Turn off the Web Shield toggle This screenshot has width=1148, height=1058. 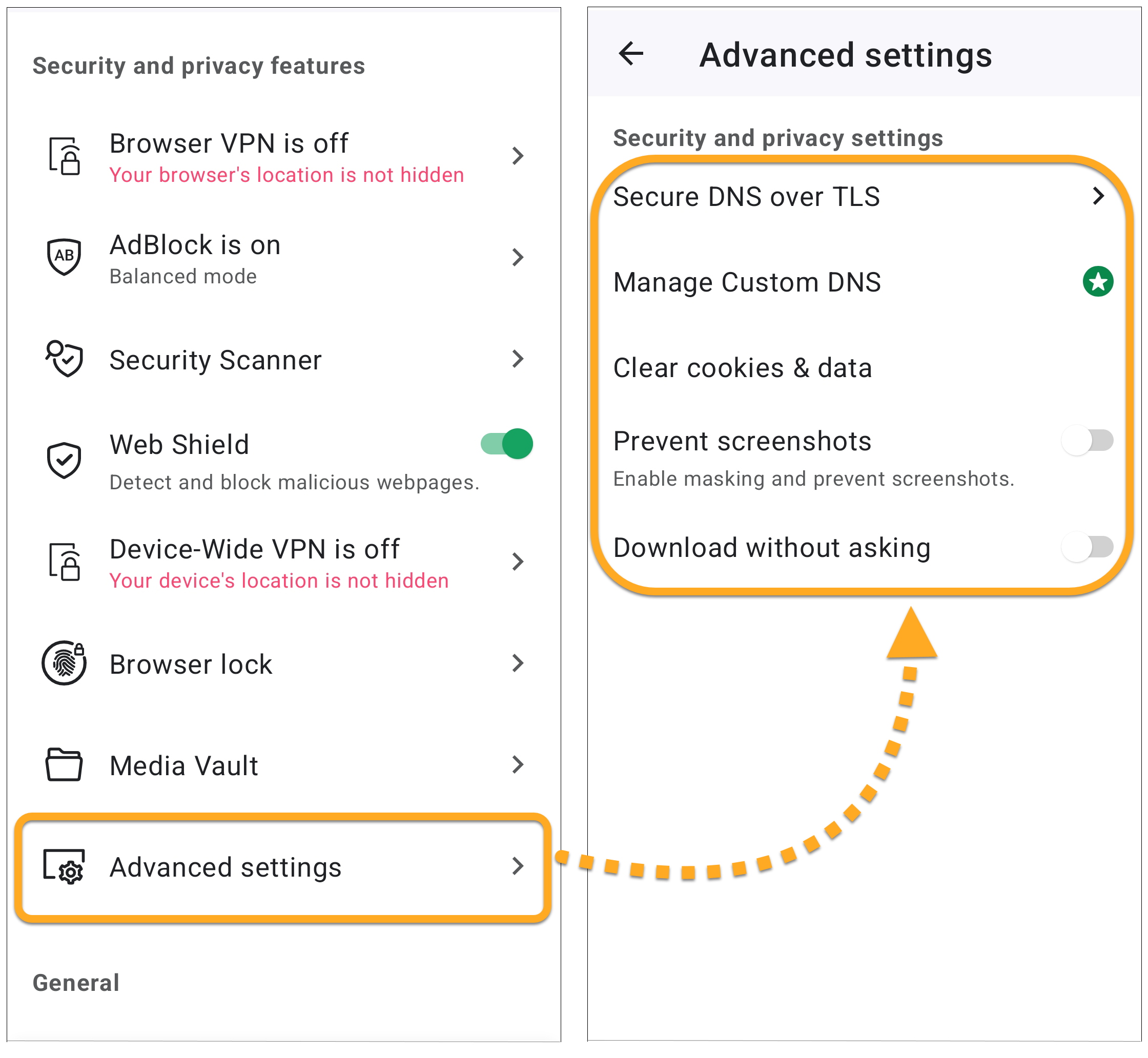point(507,444)
